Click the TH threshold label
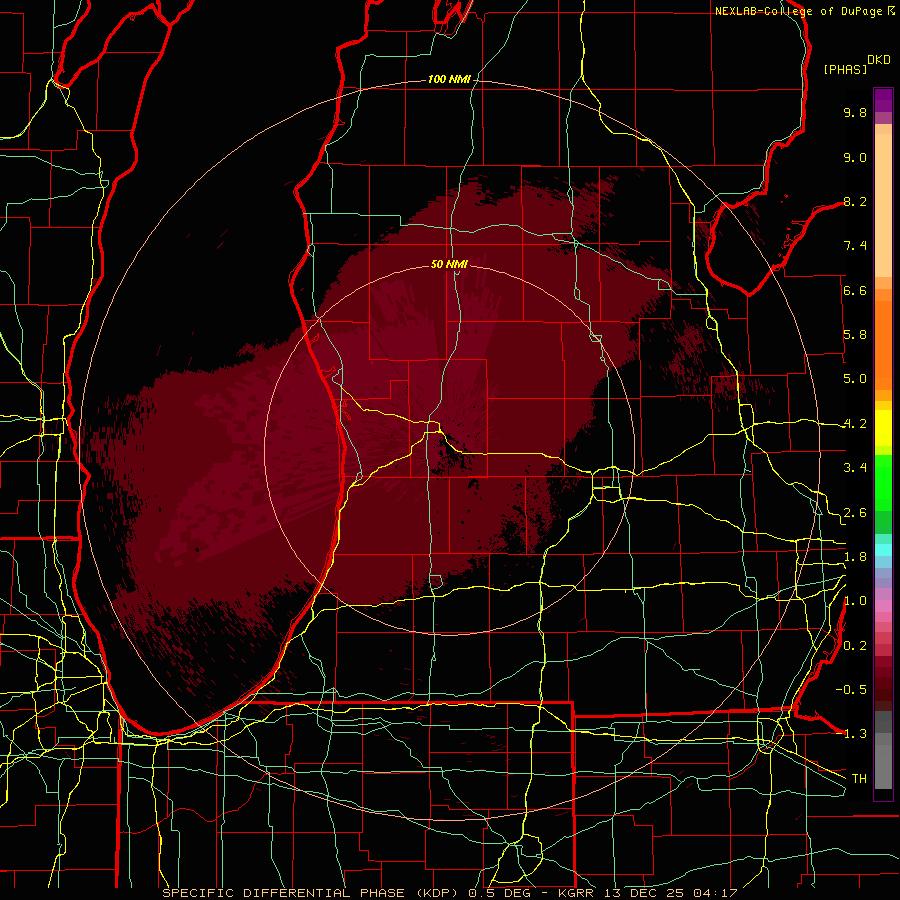This screenshot has width=900, height=900. click(859, 779)
